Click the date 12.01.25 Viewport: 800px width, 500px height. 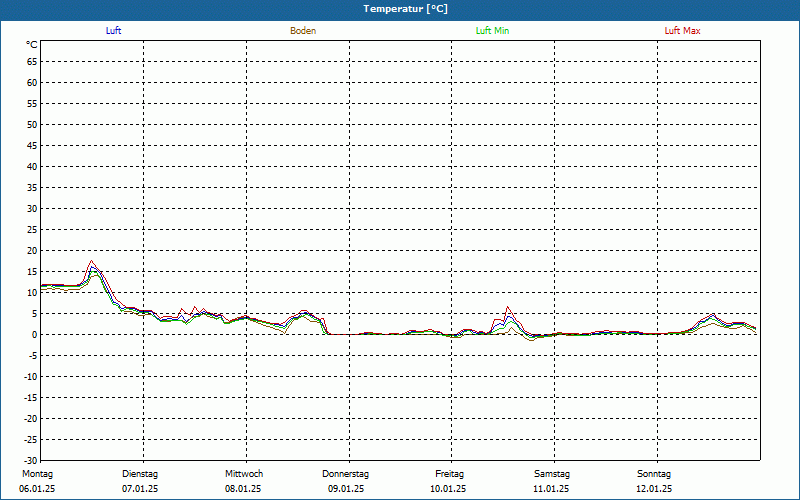[654, 489]
